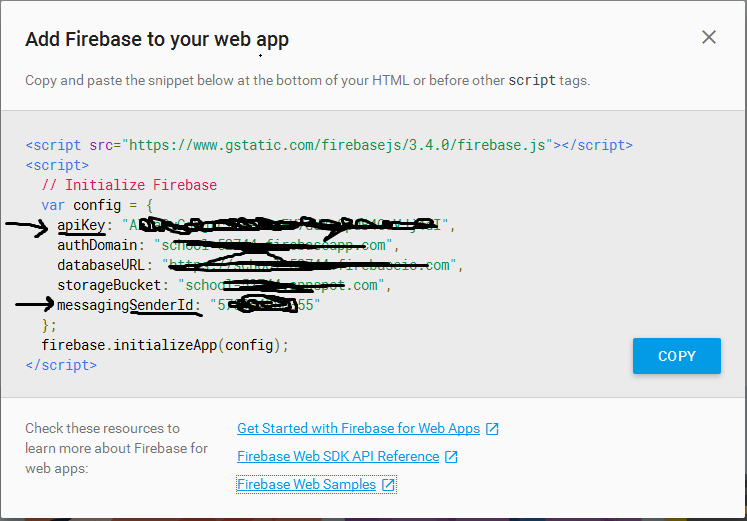Click the opening '<script>' tag on second line
Screen dimensions: 747x521
(x=57, y=165)
